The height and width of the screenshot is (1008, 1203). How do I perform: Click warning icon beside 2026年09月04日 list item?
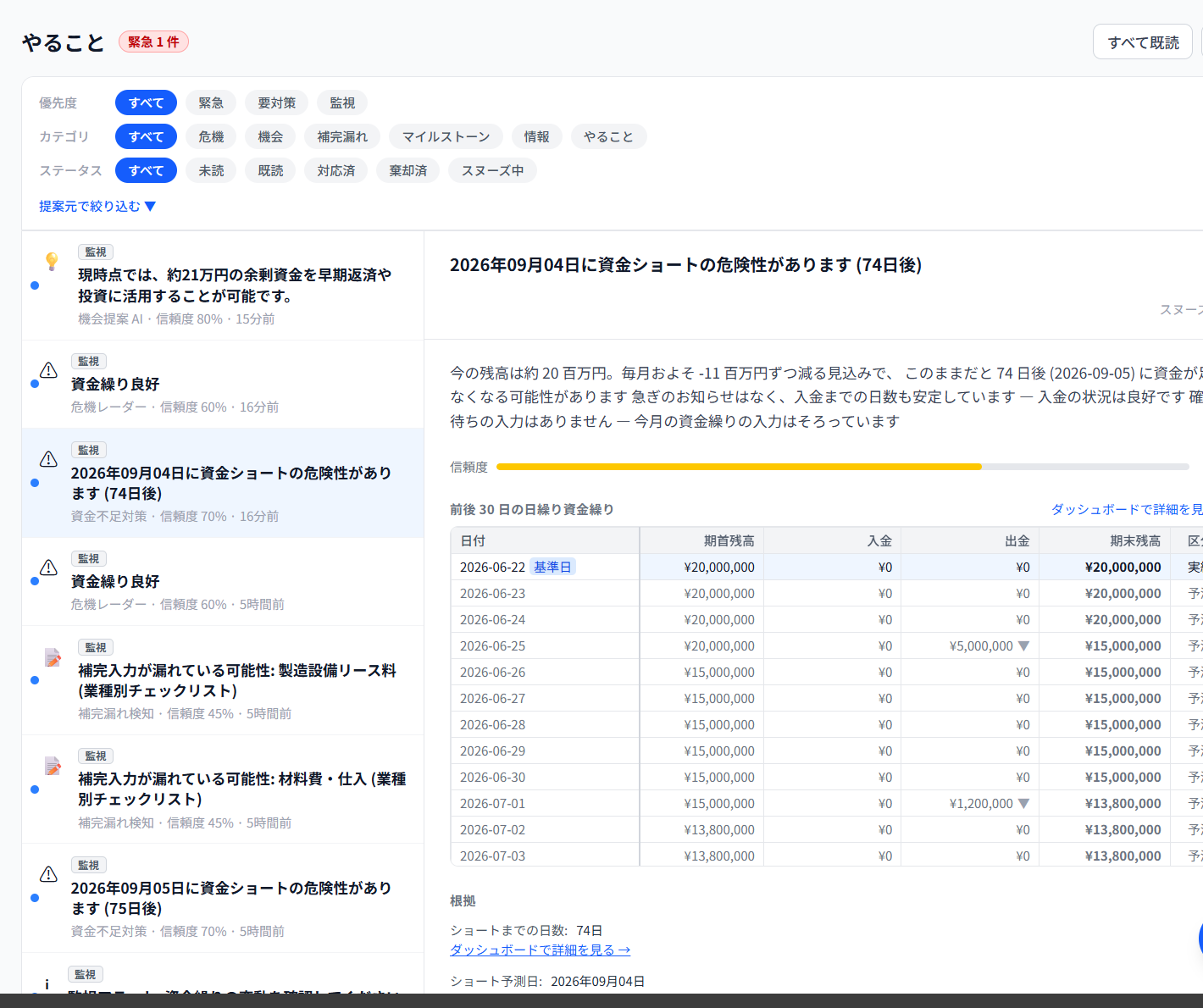tap(49, 459)
